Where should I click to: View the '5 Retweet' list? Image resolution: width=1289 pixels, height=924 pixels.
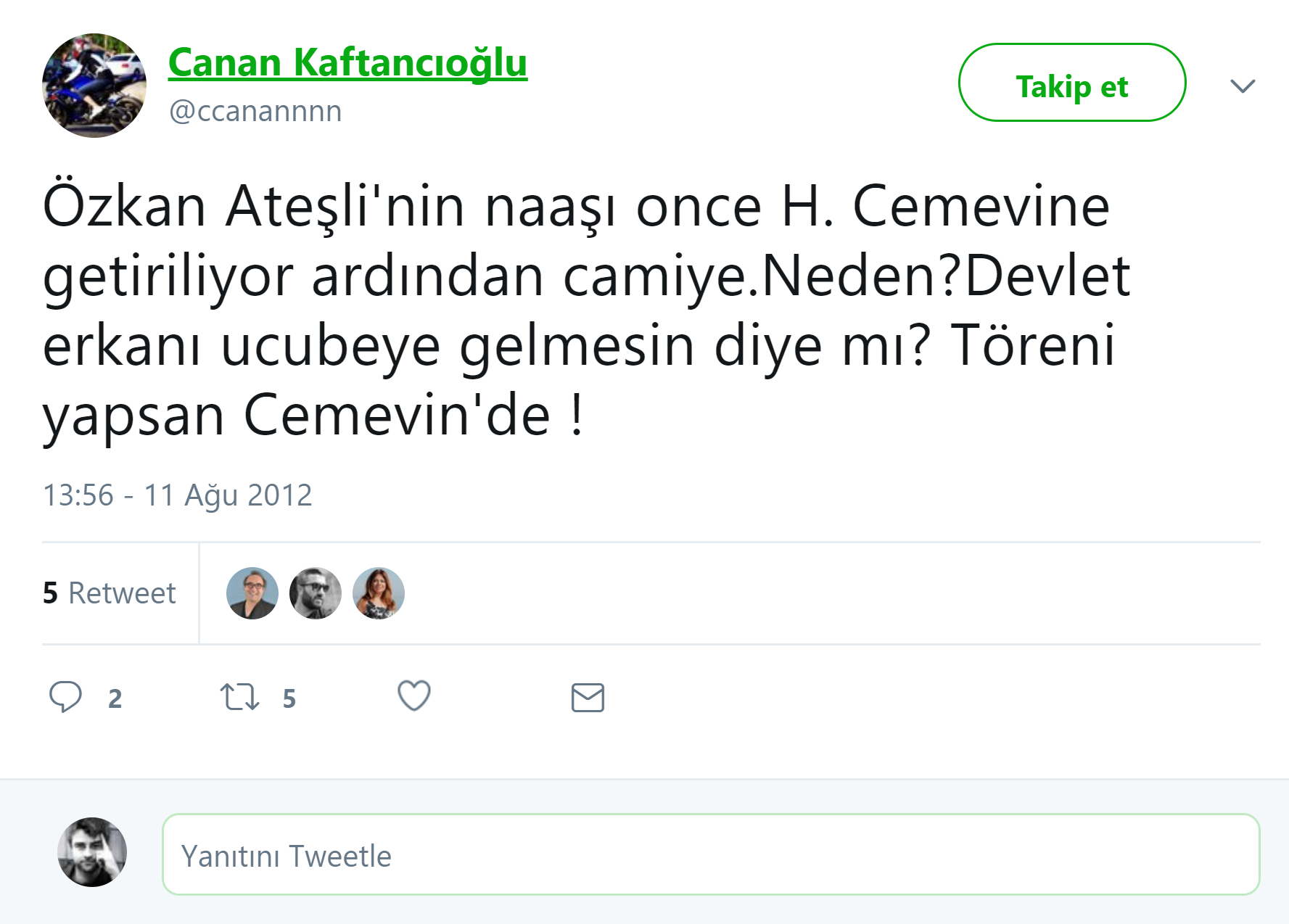pos(110,593)
